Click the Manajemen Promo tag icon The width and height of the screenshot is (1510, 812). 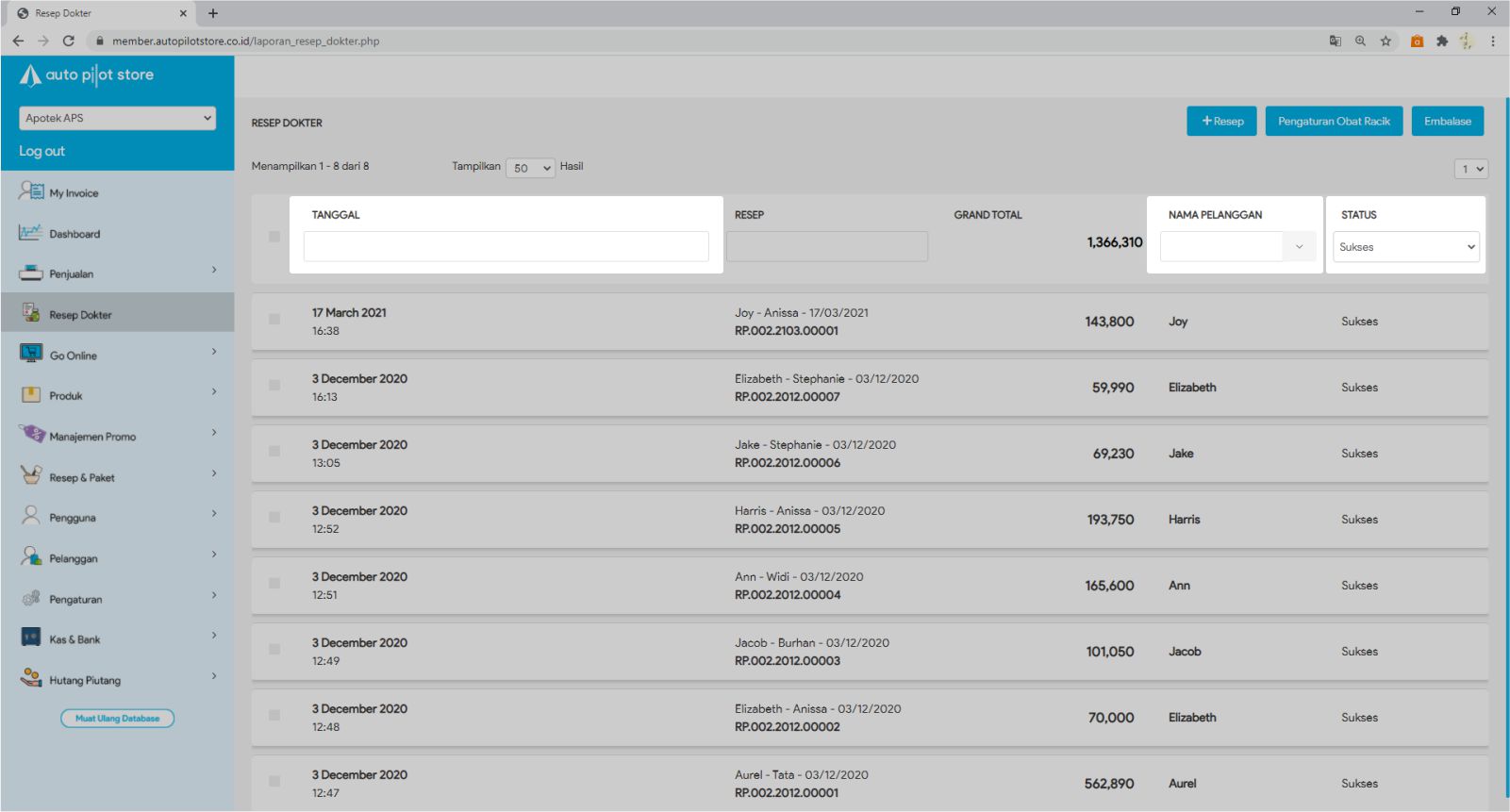pyautogui.click(x=32, y=435)
